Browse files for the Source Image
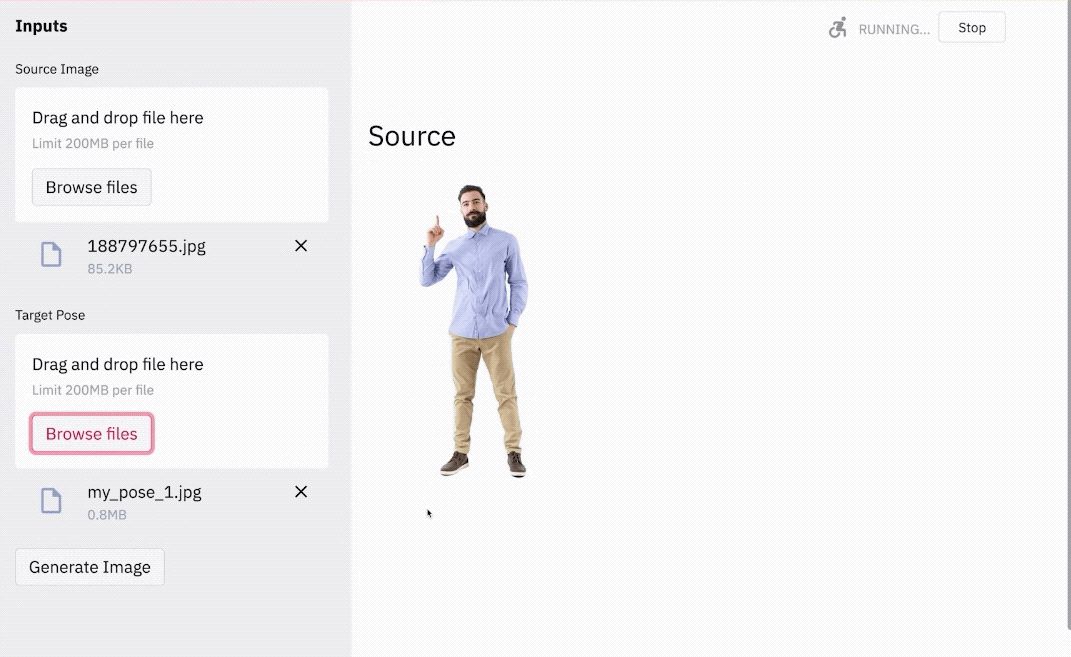The height and width of the screenshot is (657, 1071). pos(92,187)
